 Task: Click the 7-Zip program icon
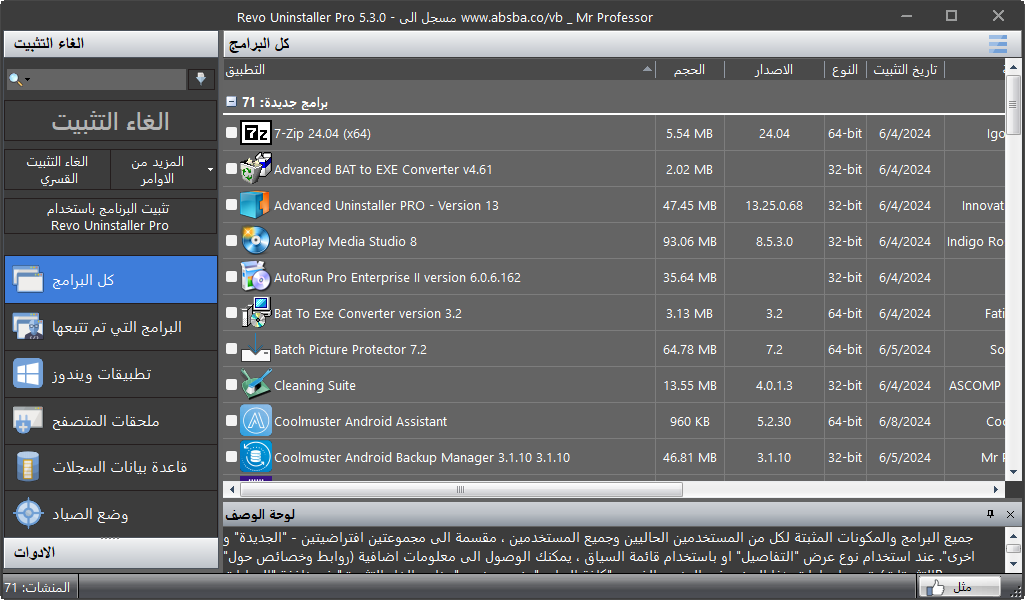pyautogui.click(x=257, y=133)
